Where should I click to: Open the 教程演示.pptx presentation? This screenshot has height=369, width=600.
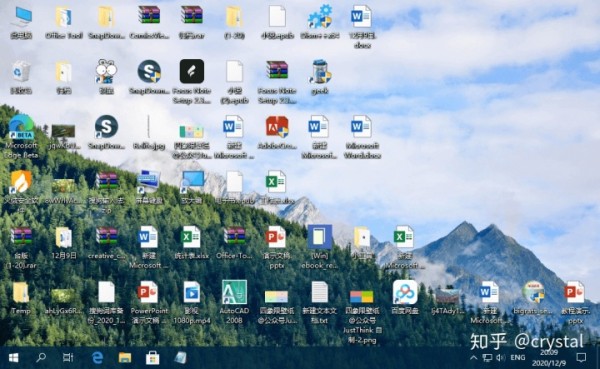coord(574,292)
